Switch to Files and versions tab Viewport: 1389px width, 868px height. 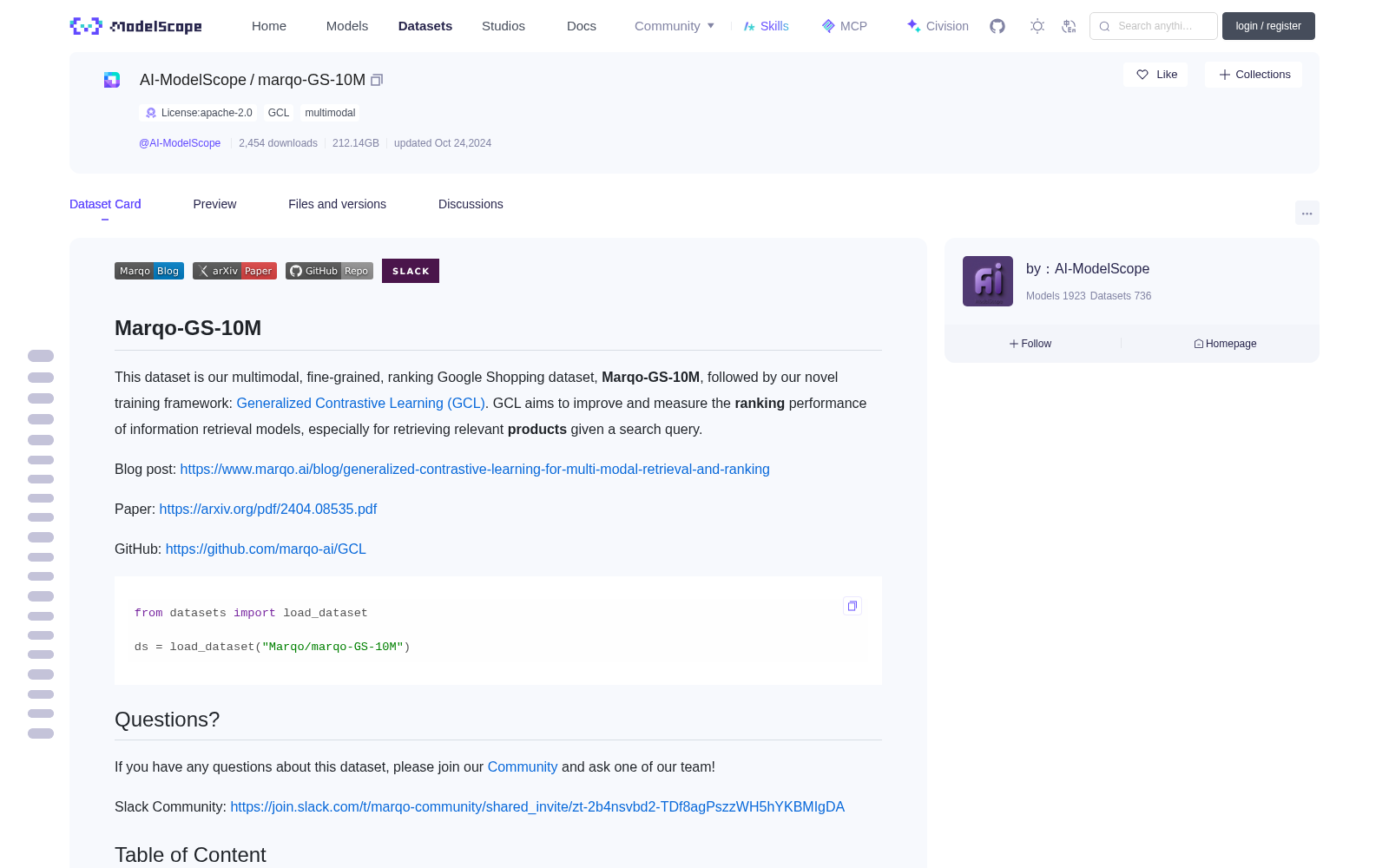point(337,204)
